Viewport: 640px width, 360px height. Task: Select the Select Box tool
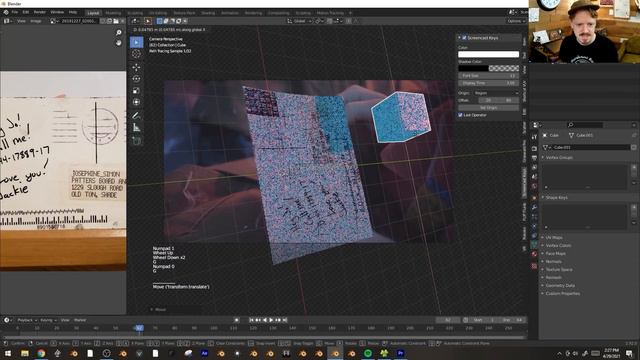(x=136, y=42)
